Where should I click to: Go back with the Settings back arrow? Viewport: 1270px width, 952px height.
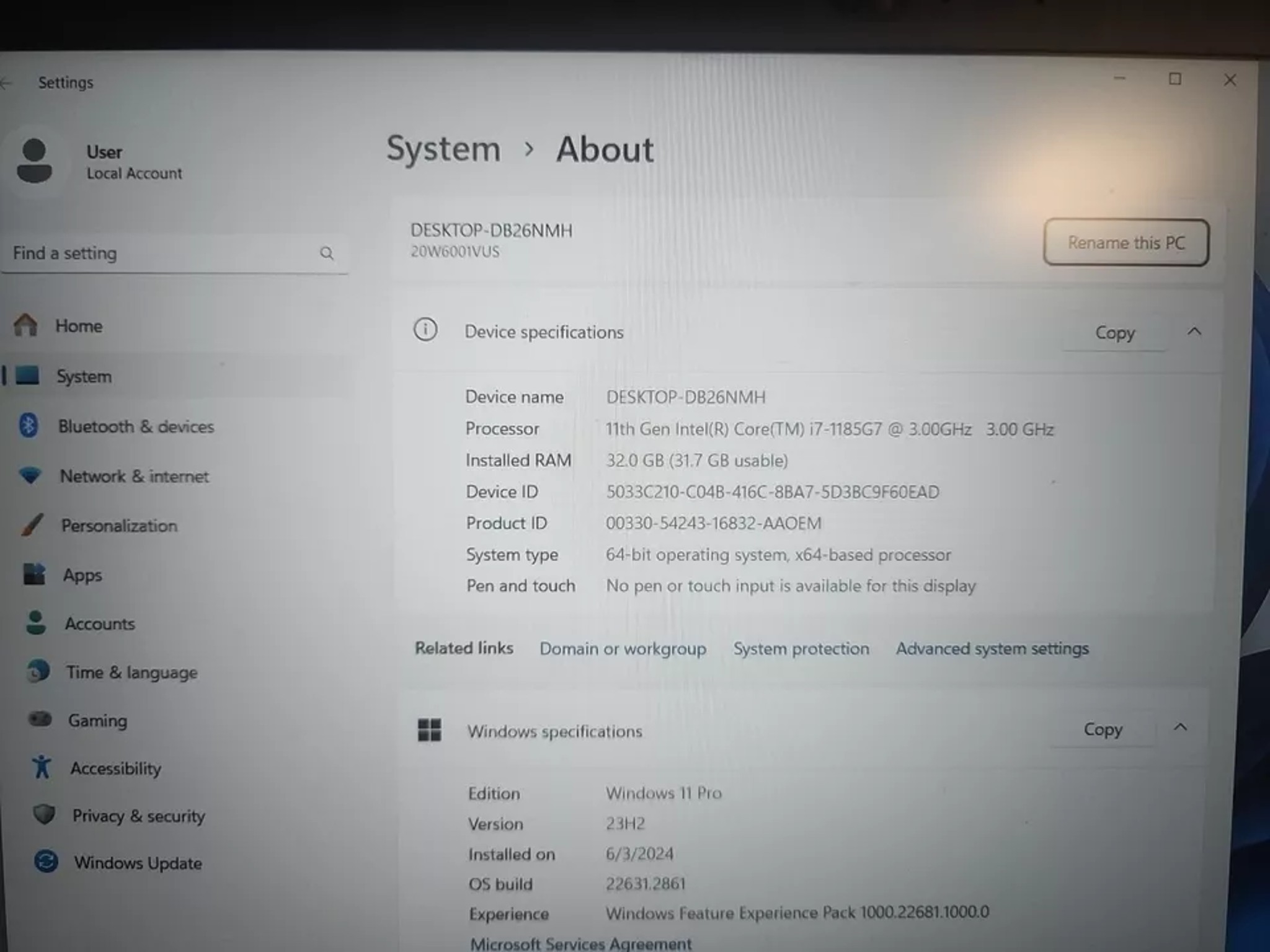(x=6, y=82)
